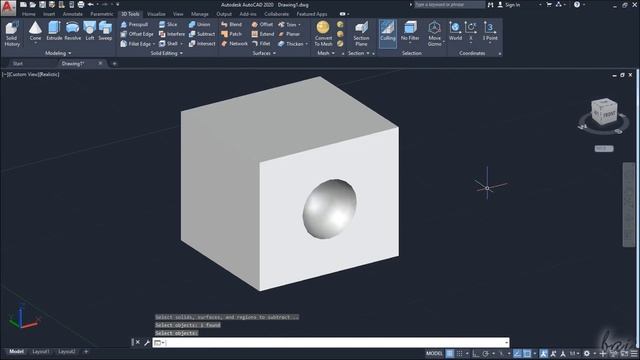Select the Move Gizmo tool
Screen dimensions: 640x360
[434, 33]
